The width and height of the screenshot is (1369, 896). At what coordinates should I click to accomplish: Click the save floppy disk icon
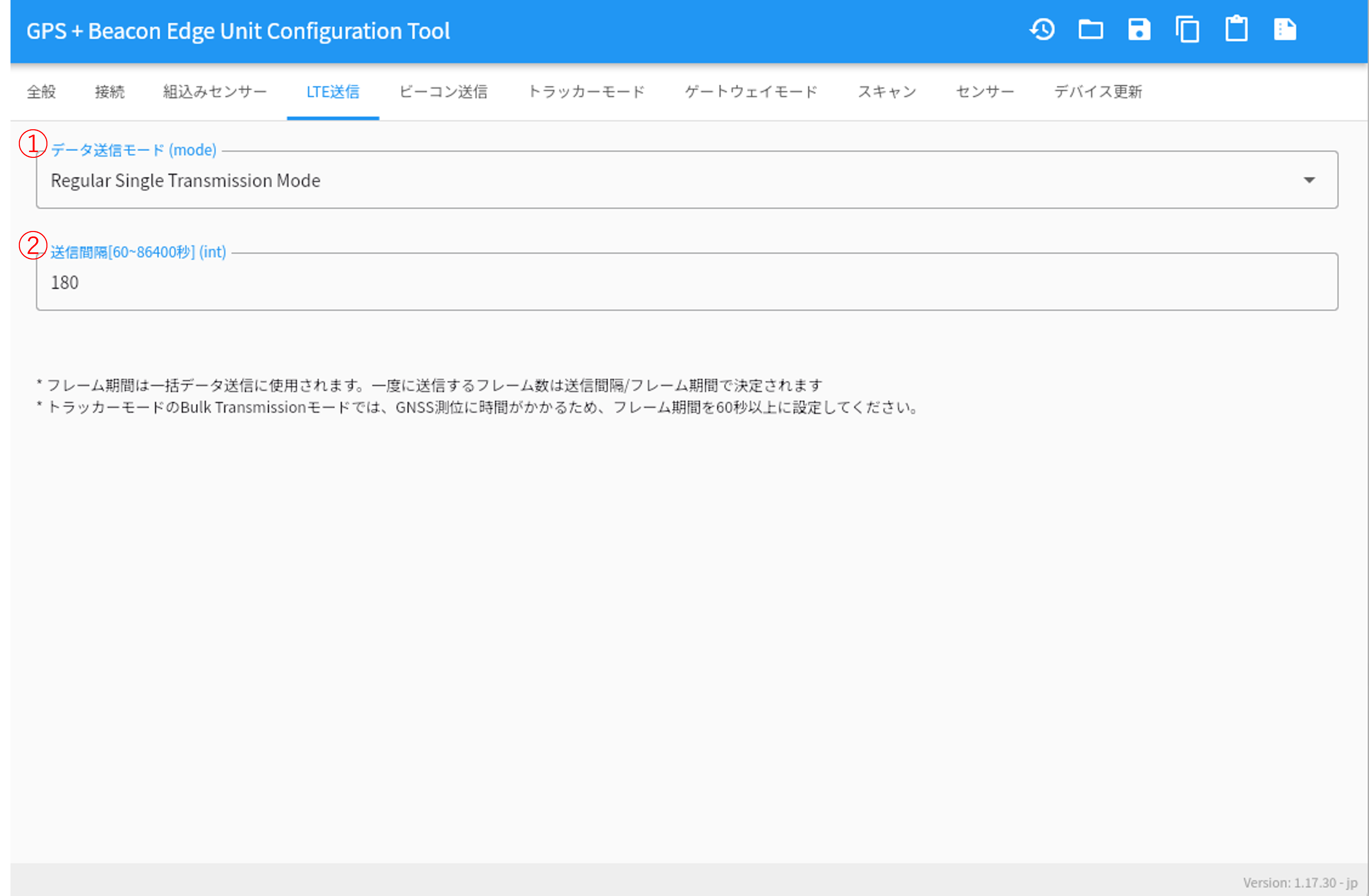(1139, 30)
